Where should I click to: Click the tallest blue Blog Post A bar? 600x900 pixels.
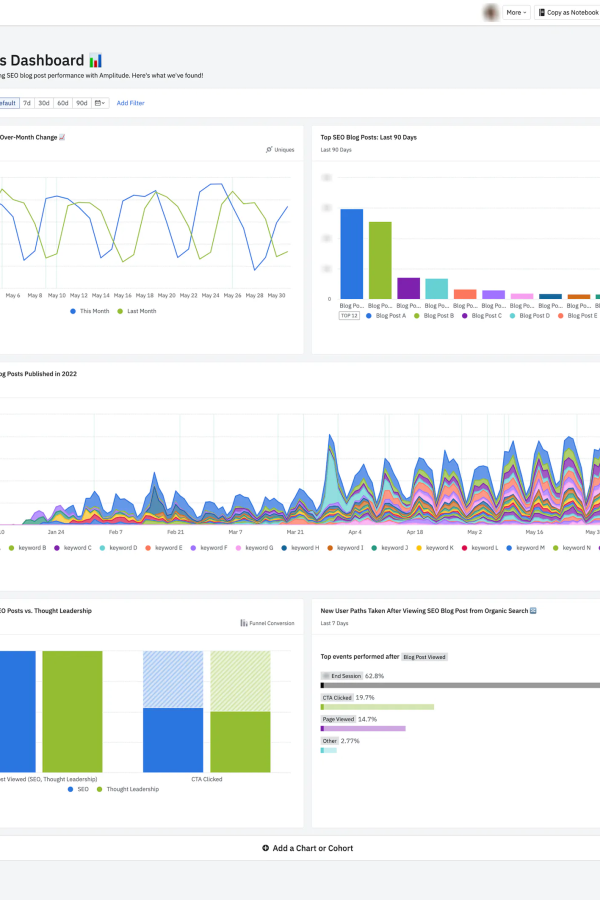point(351,254)
